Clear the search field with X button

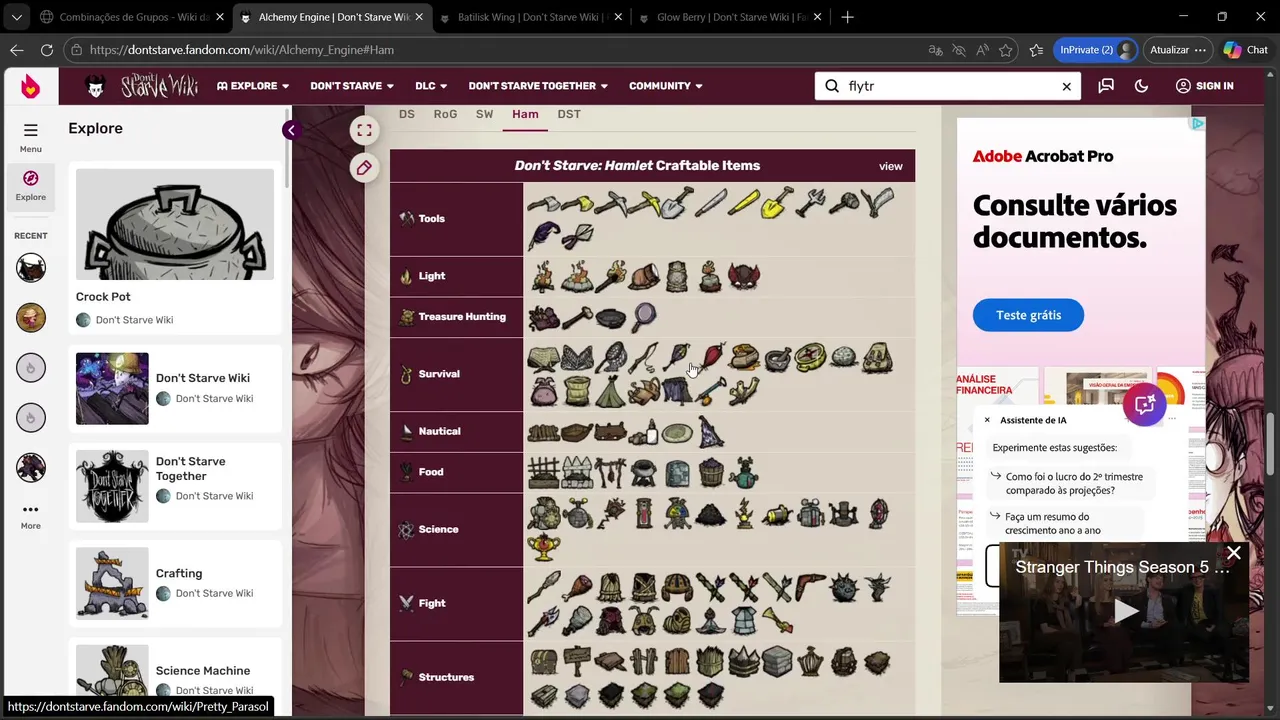click(1066, 87)
